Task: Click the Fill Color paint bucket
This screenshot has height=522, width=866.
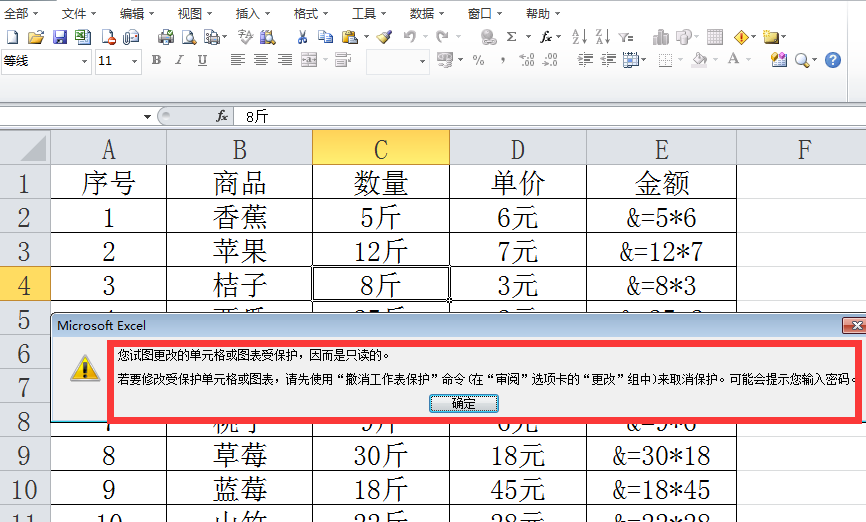Action: click(700, 60)
